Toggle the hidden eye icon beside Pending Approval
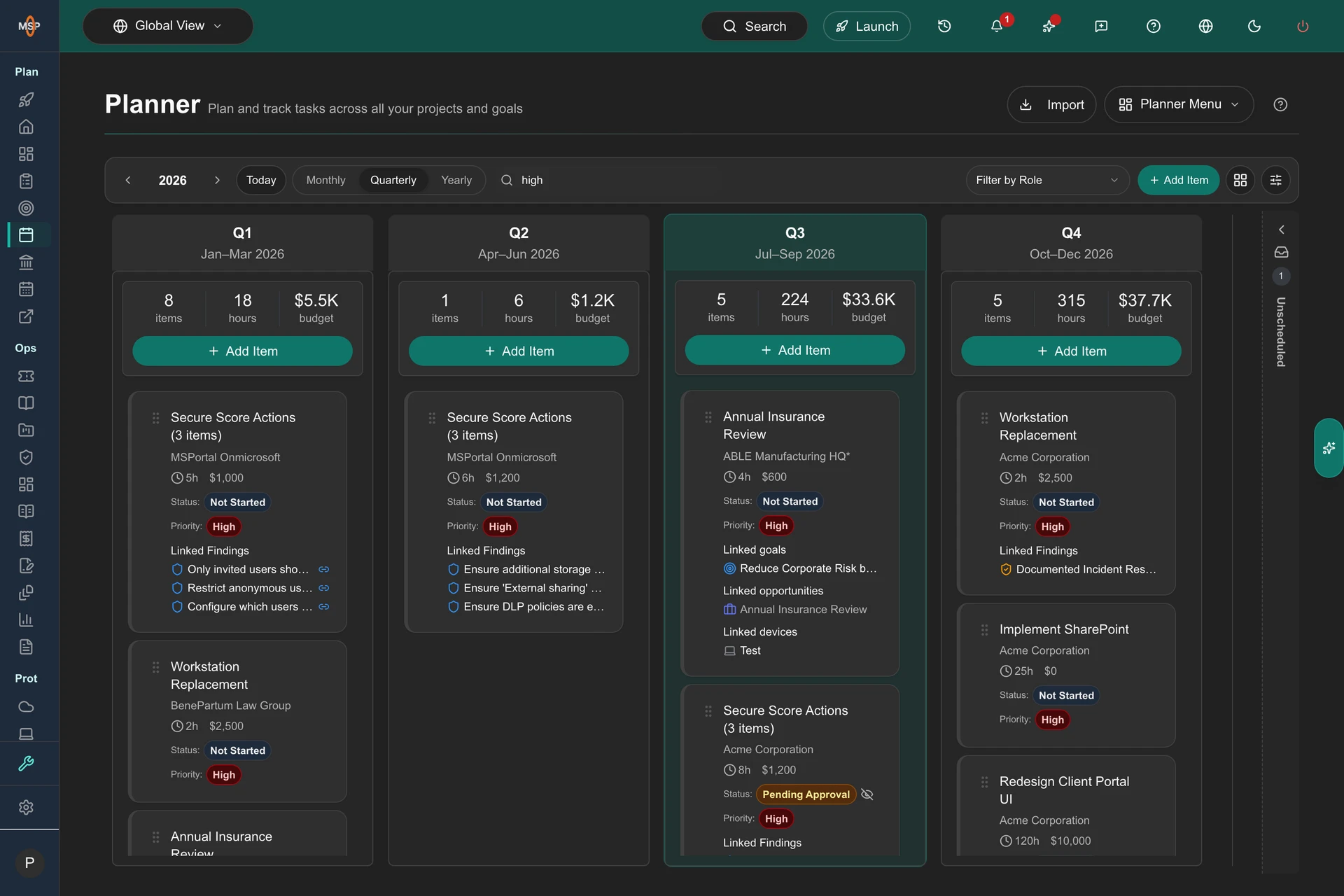1344x896 pixels. click(x=867, y=794)
